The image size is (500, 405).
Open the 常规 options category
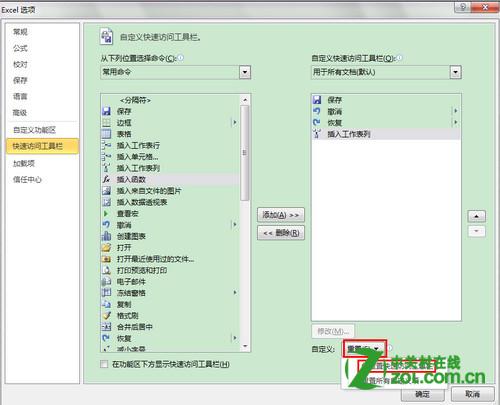click(x=42, y=32)
